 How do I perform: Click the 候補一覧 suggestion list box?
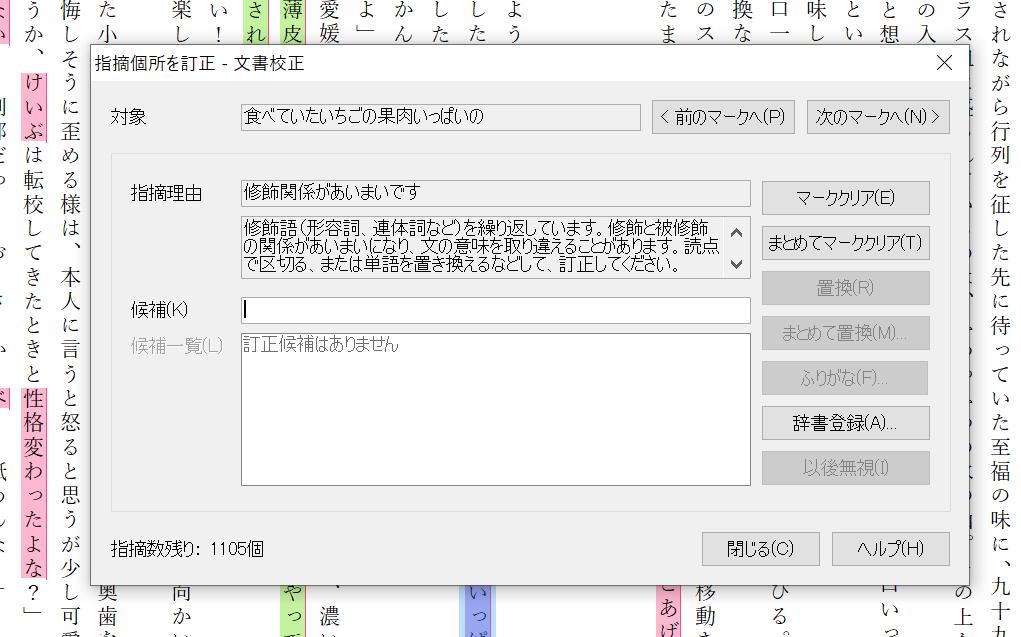pos(495,409)
